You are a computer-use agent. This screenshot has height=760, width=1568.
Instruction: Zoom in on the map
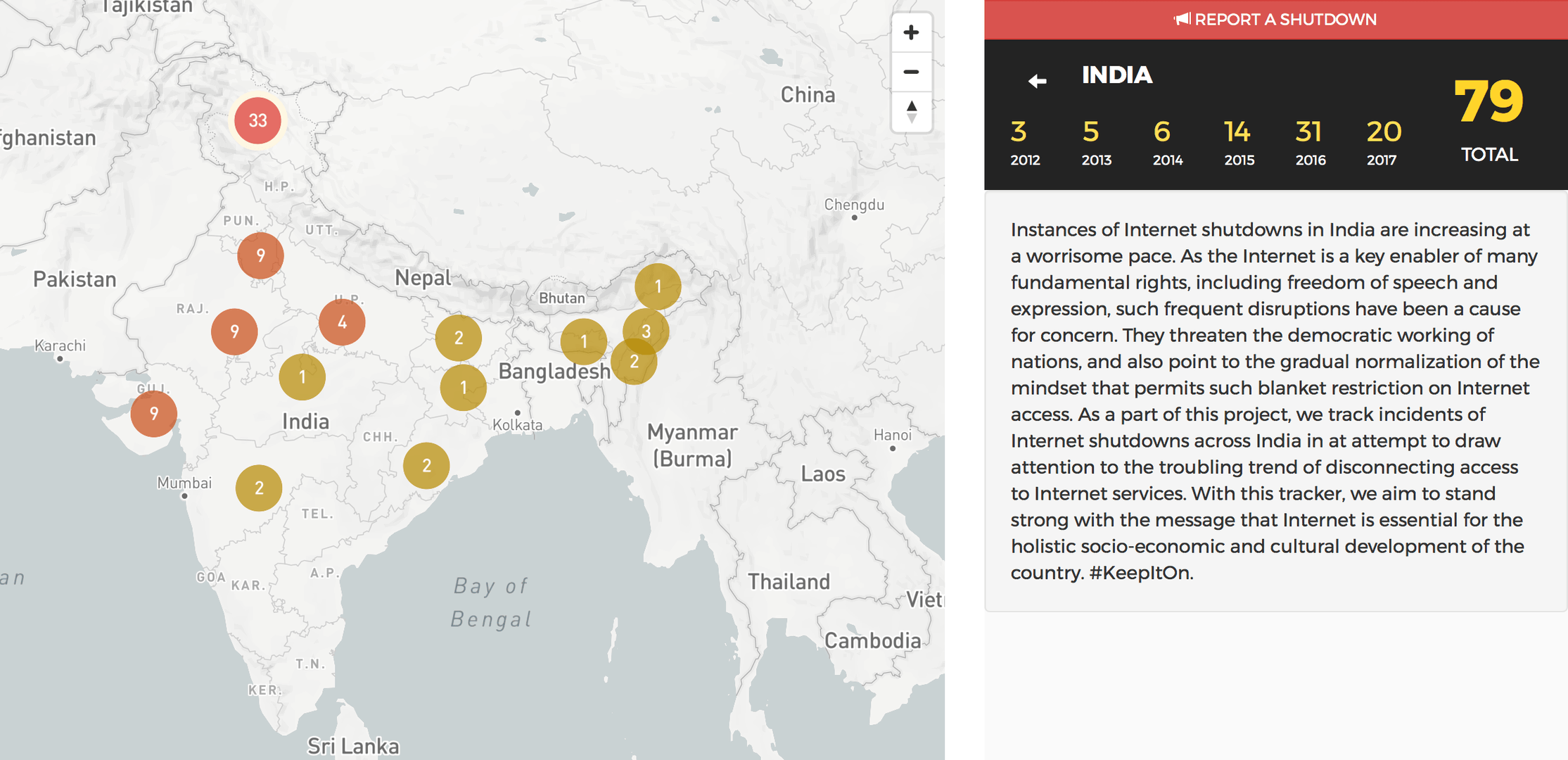(x=912, y=32)
